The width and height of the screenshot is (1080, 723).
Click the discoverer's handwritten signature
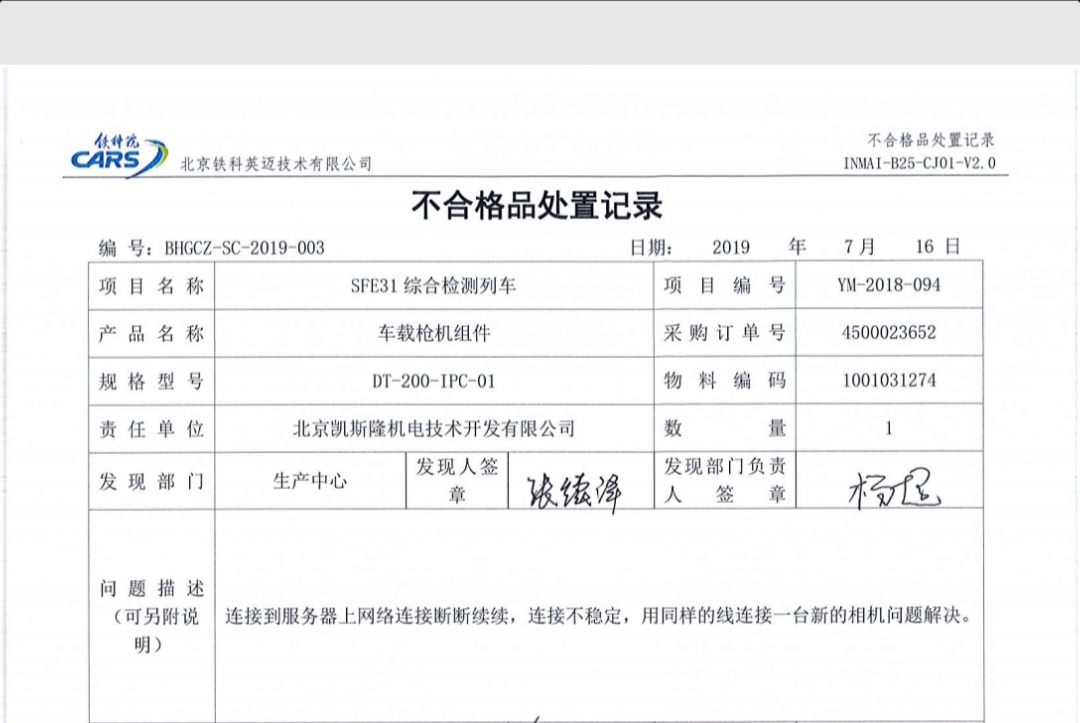[x=575, y=492]
